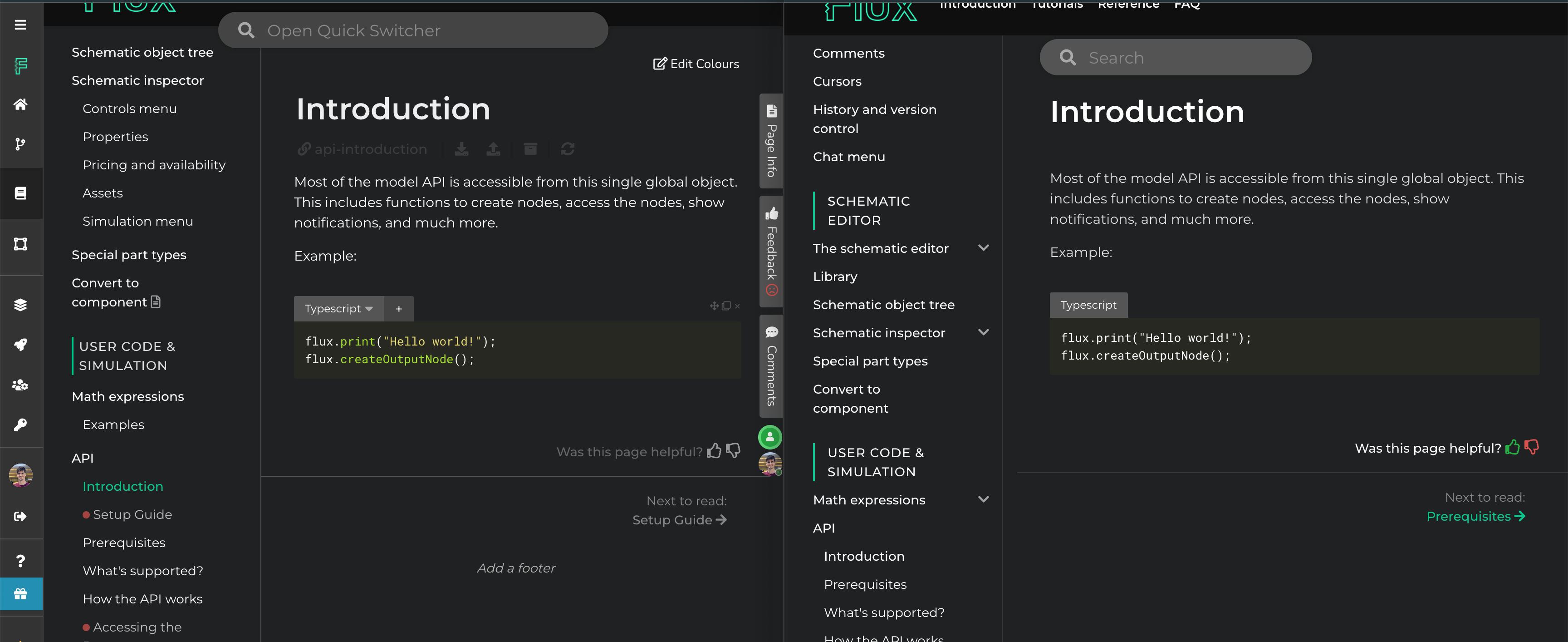Click the blue gift icon
Image resolution: width=1568 pixels, height=642 pixels.
tap(21, 594)
